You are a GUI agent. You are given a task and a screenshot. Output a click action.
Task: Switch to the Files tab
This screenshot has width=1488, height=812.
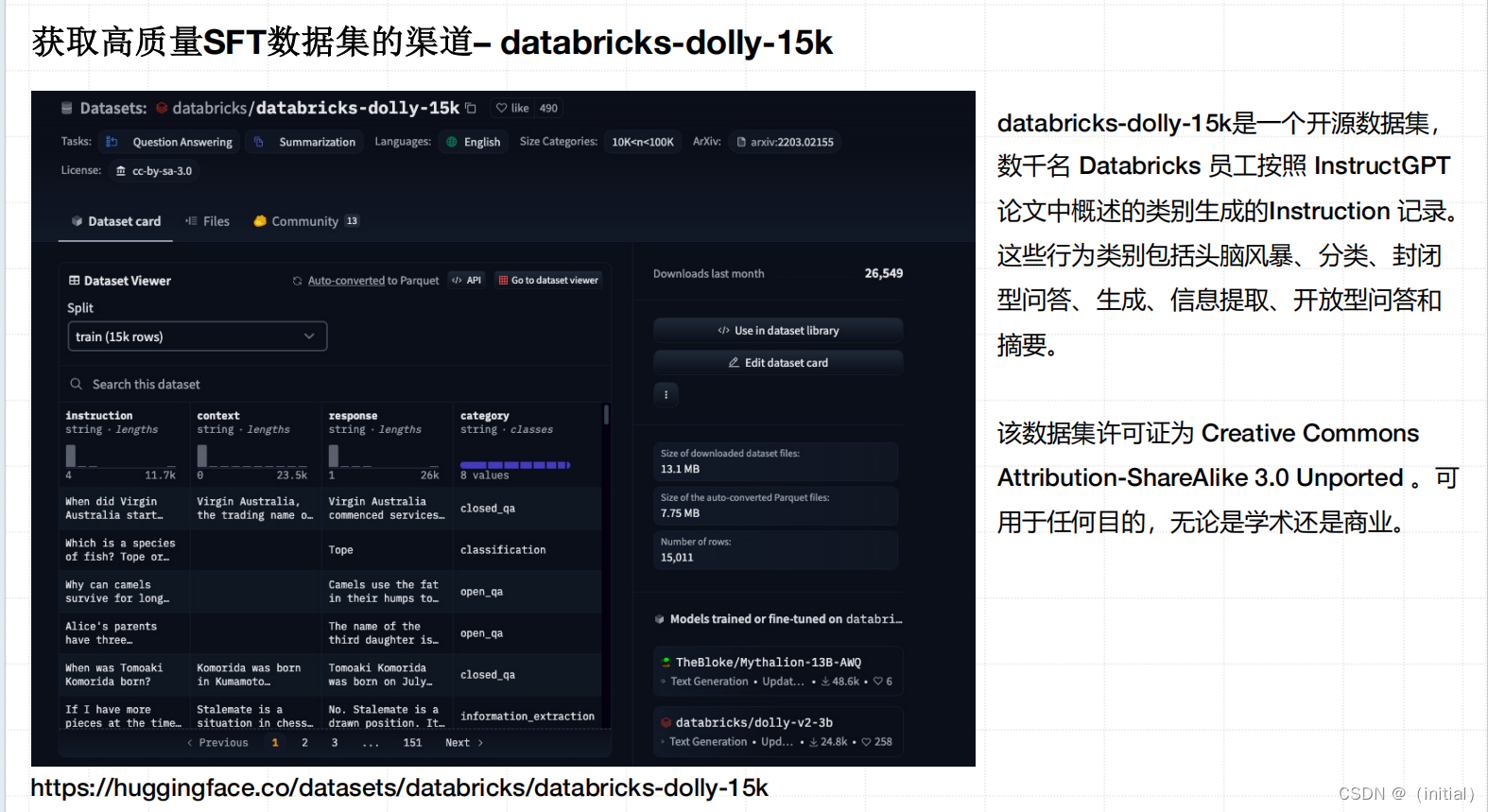(x=208, y=221)
